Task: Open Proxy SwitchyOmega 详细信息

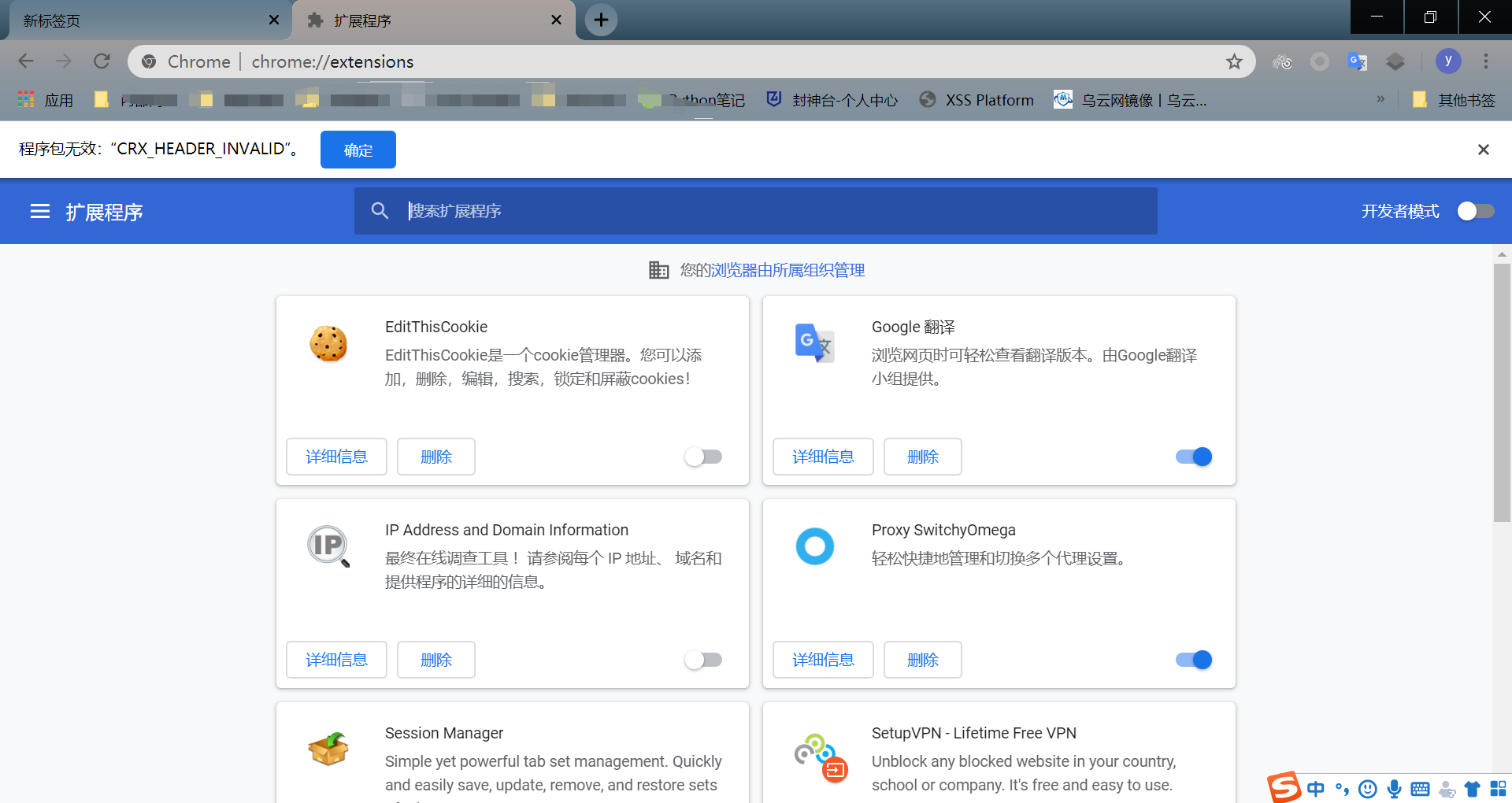Action: pos(823,660)
